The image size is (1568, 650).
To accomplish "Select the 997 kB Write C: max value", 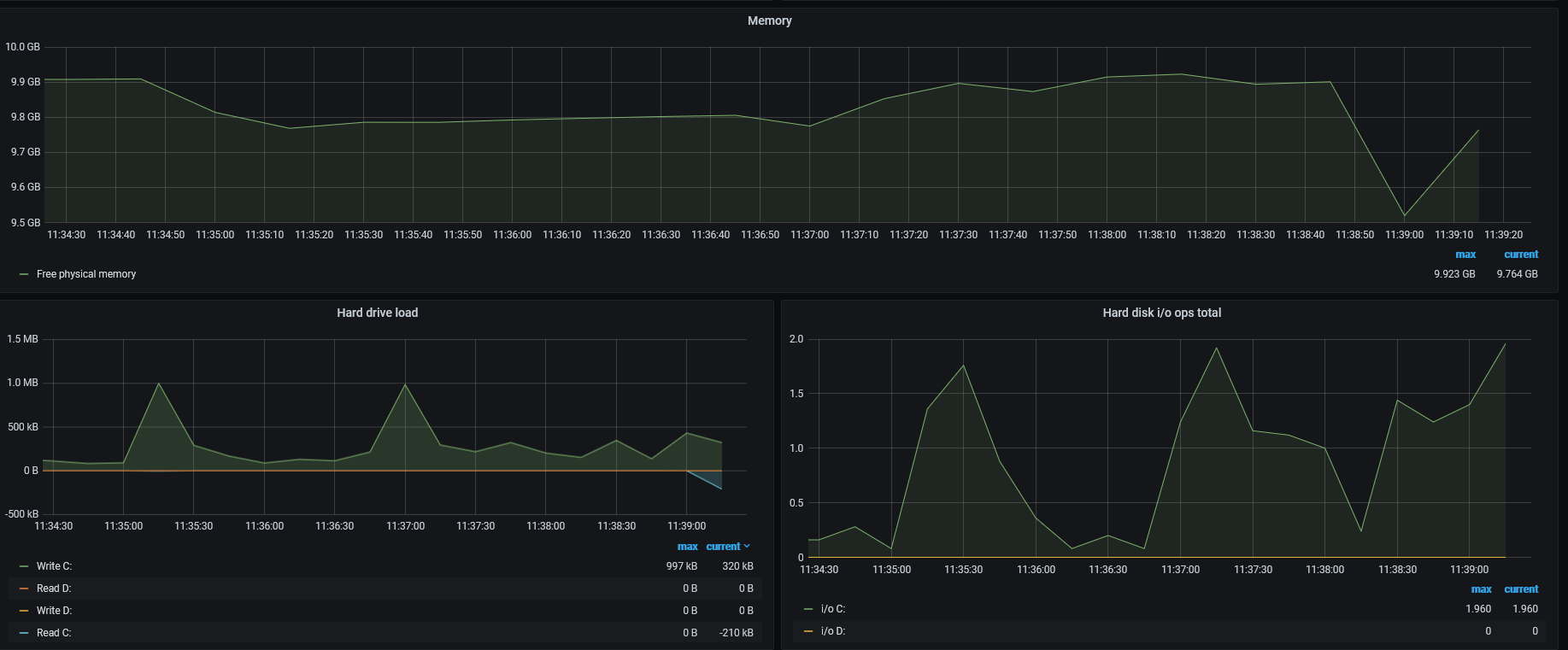I will click(682, 566).
